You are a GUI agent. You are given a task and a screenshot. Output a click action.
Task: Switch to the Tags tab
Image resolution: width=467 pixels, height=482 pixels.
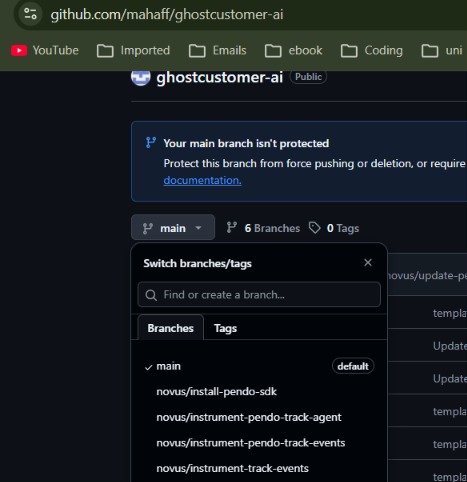coord(225,328)
